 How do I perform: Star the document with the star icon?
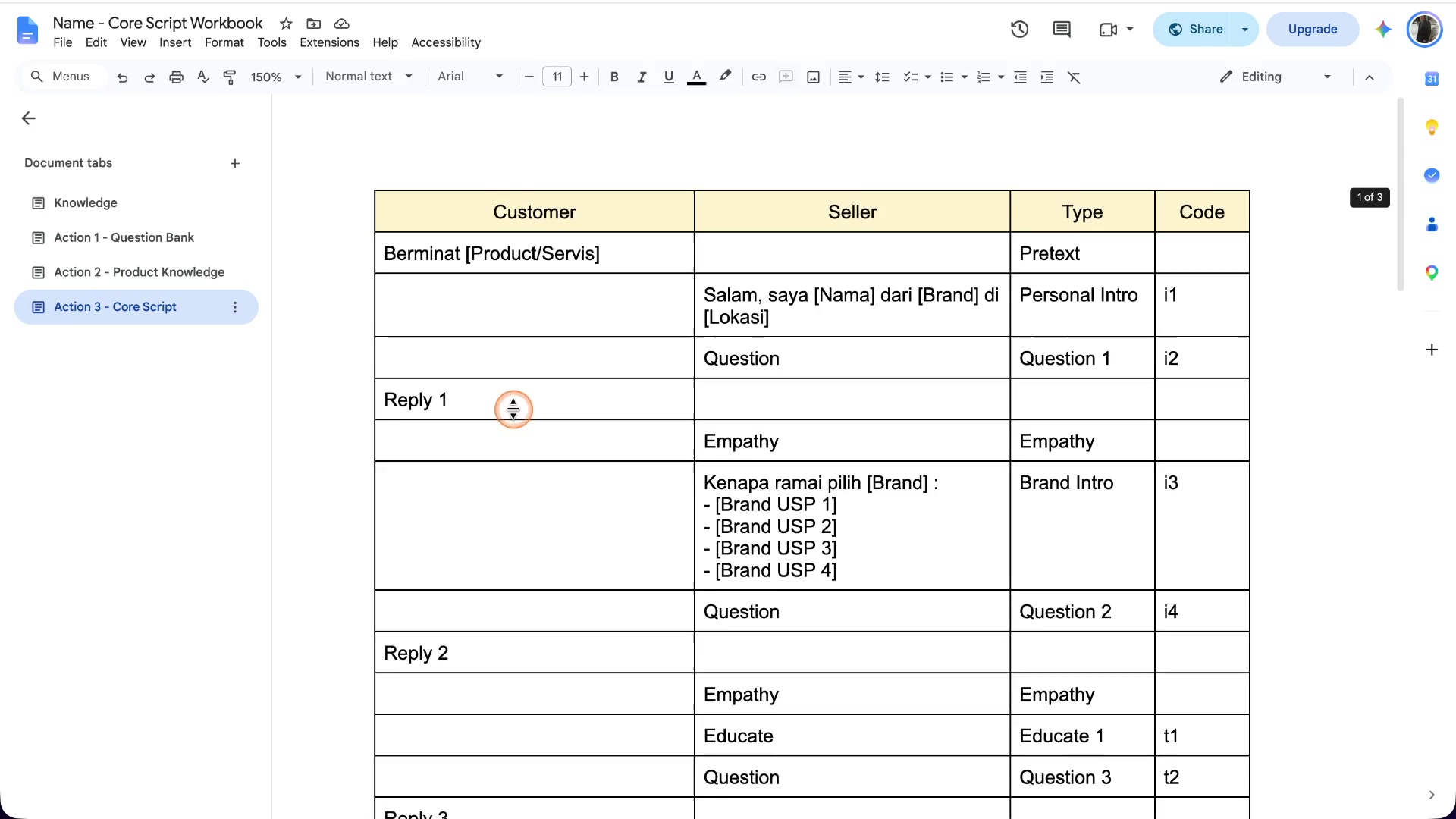coord(286,24)
